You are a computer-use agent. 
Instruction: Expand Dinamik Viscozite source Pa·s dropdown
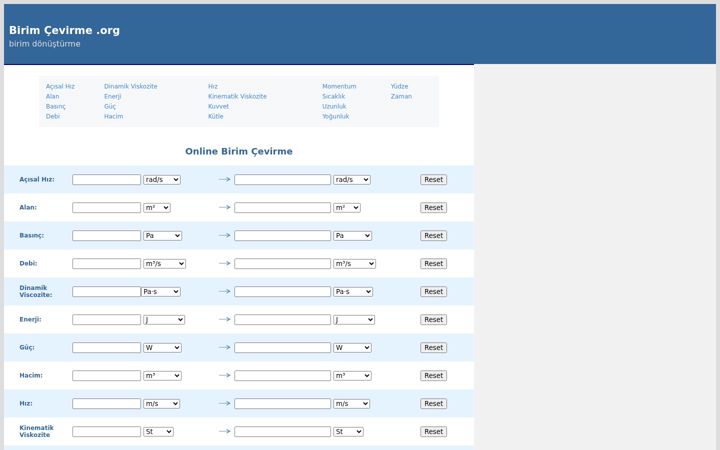point(160,292)
